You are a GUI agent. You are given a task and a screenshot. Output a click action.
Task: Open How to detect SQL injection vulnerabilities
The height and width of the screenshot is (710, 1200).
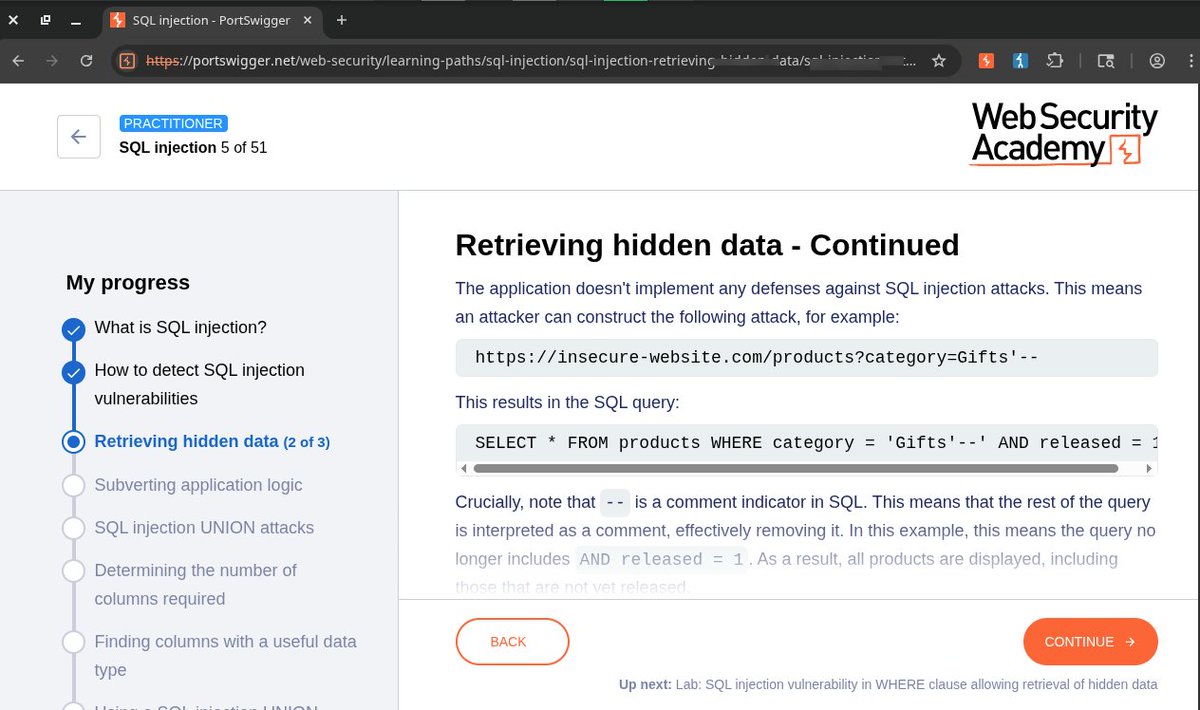pyautogui.click(x=200, y=384)
